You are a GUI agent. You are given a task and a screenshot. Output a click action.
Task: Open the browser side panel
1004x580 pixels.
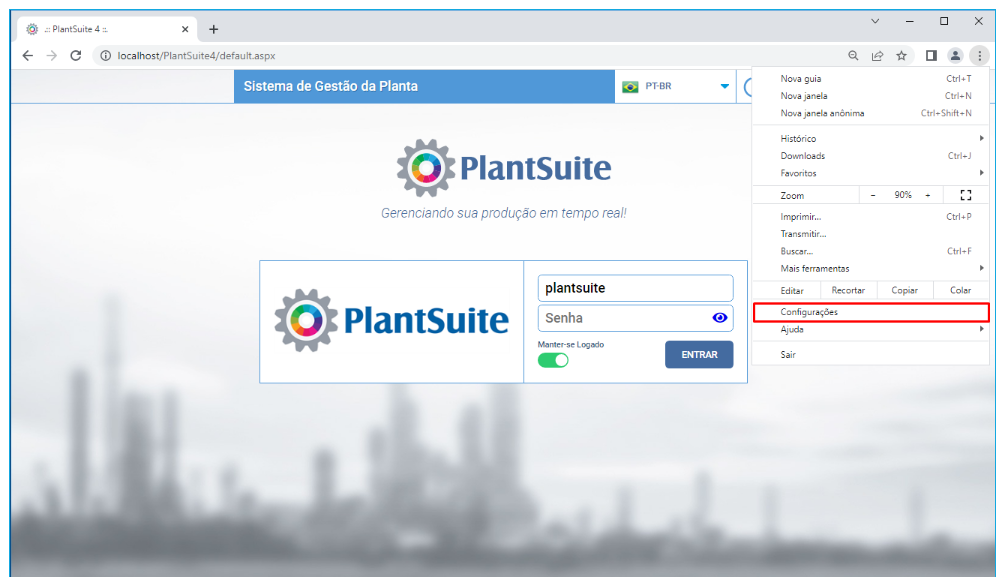pos(931,56)
